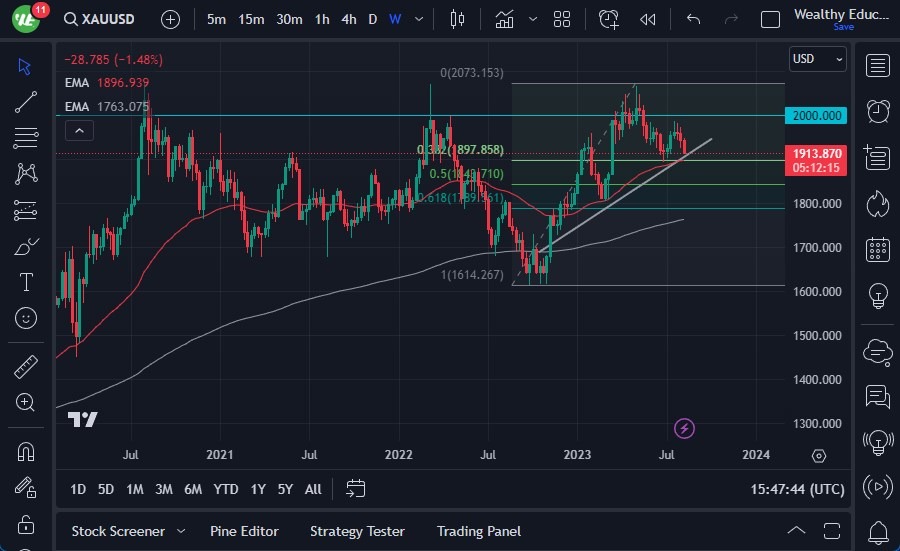Open the economic Calendar panel
This screenshot has height=551, width=900.
click(878, 249)
